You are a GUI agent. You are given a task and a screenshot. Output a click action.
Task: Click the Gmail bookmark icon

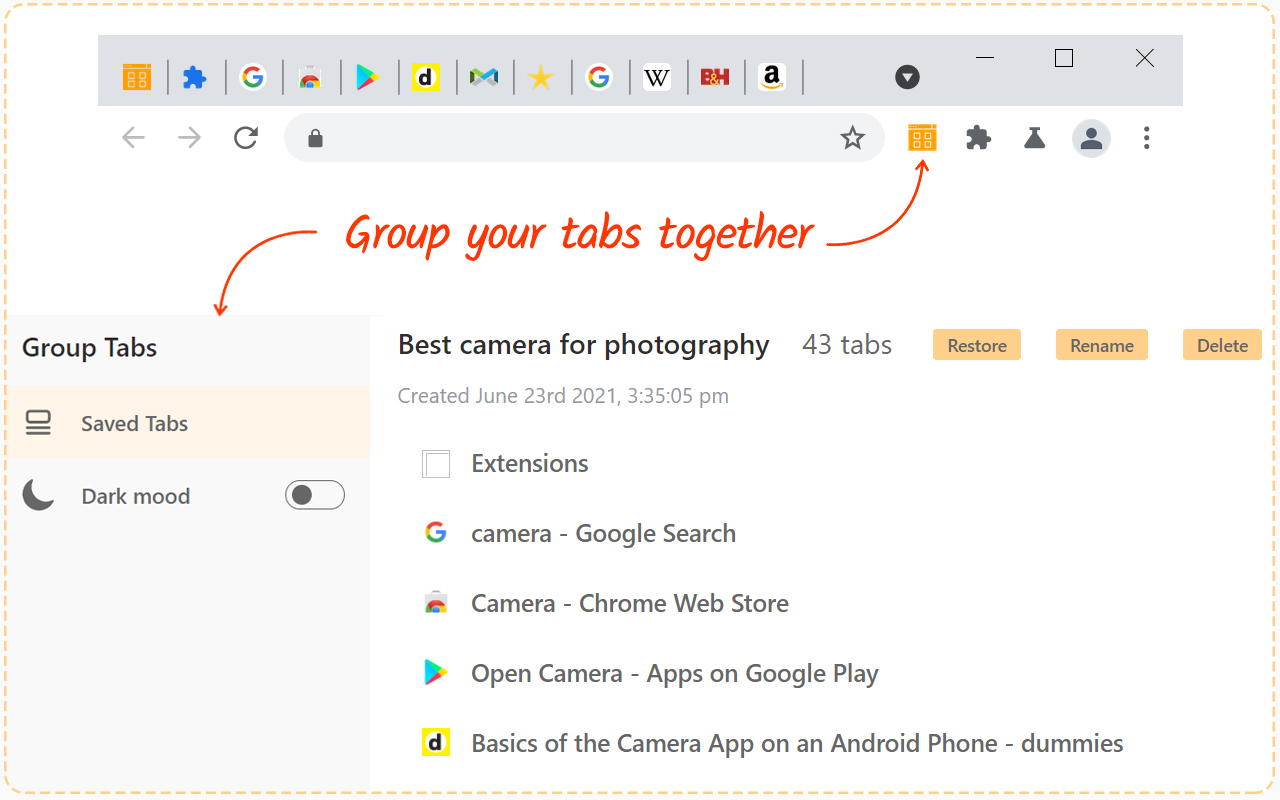tap(484, 76)
